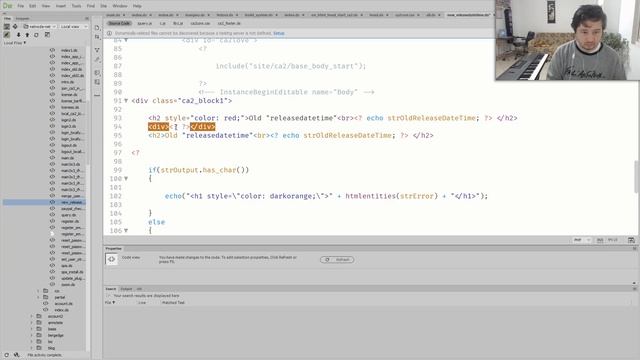Viewport: 640px width, 360px height.
Task: Select the Source Code related-file button
Action: [119, 23]
